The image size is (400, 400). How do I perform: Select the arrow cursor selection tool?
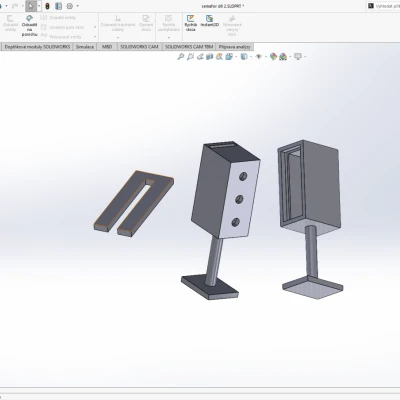click(31, 6)
